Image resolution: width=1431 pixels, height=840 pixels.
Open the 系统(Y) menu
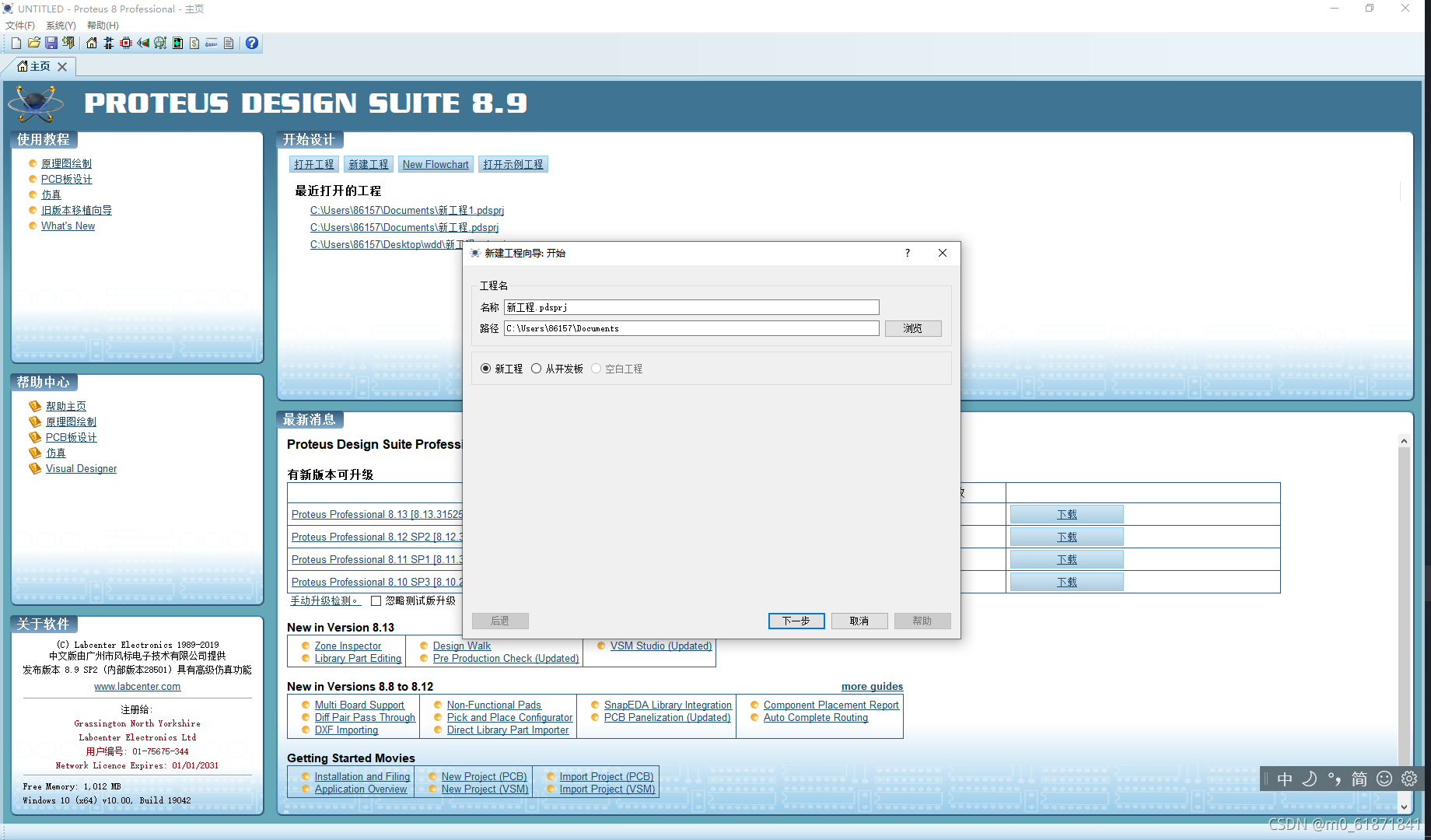tap(61, 26)
